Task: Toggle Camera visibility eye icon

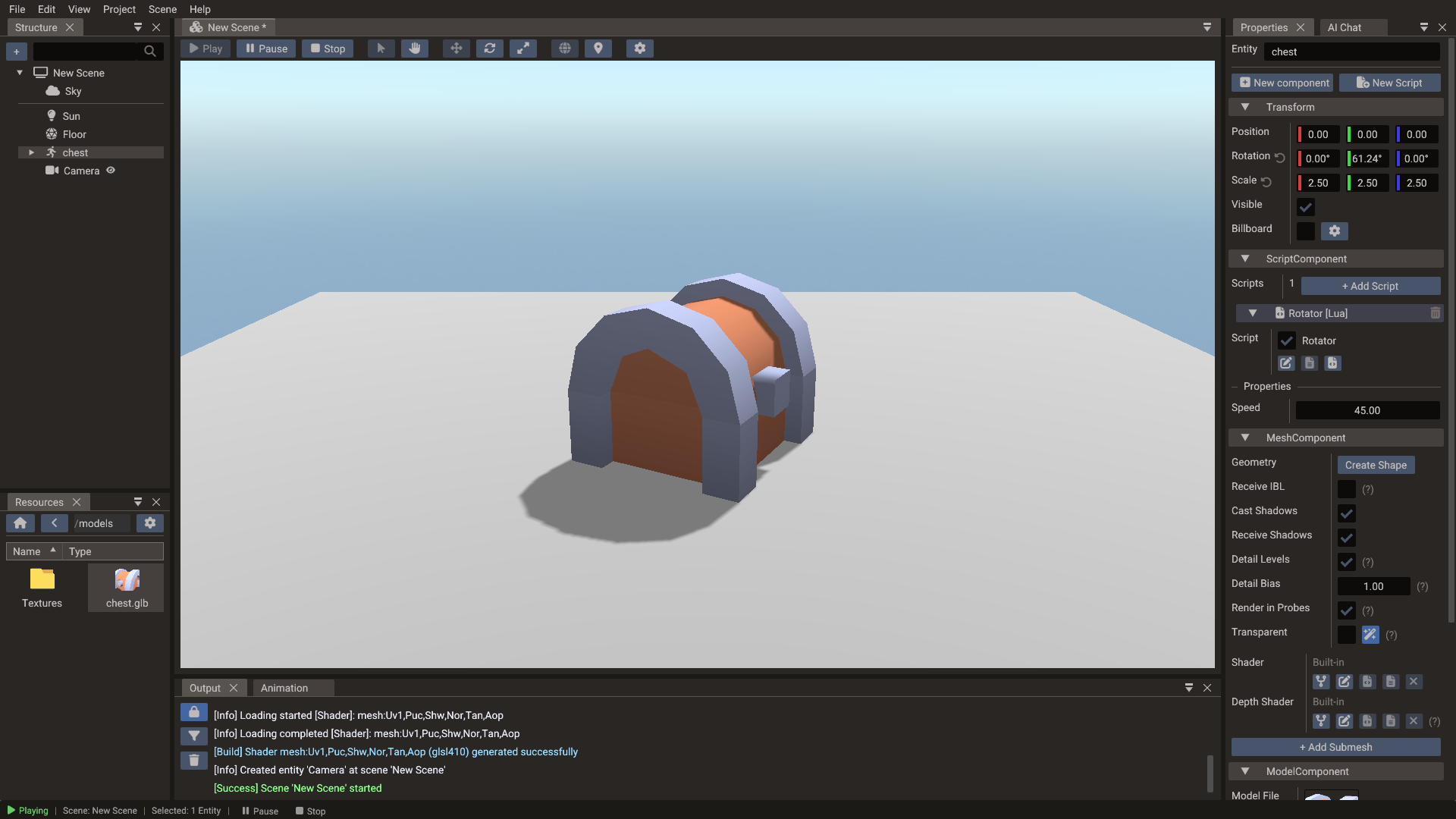Action: click(x=111, y=171)
